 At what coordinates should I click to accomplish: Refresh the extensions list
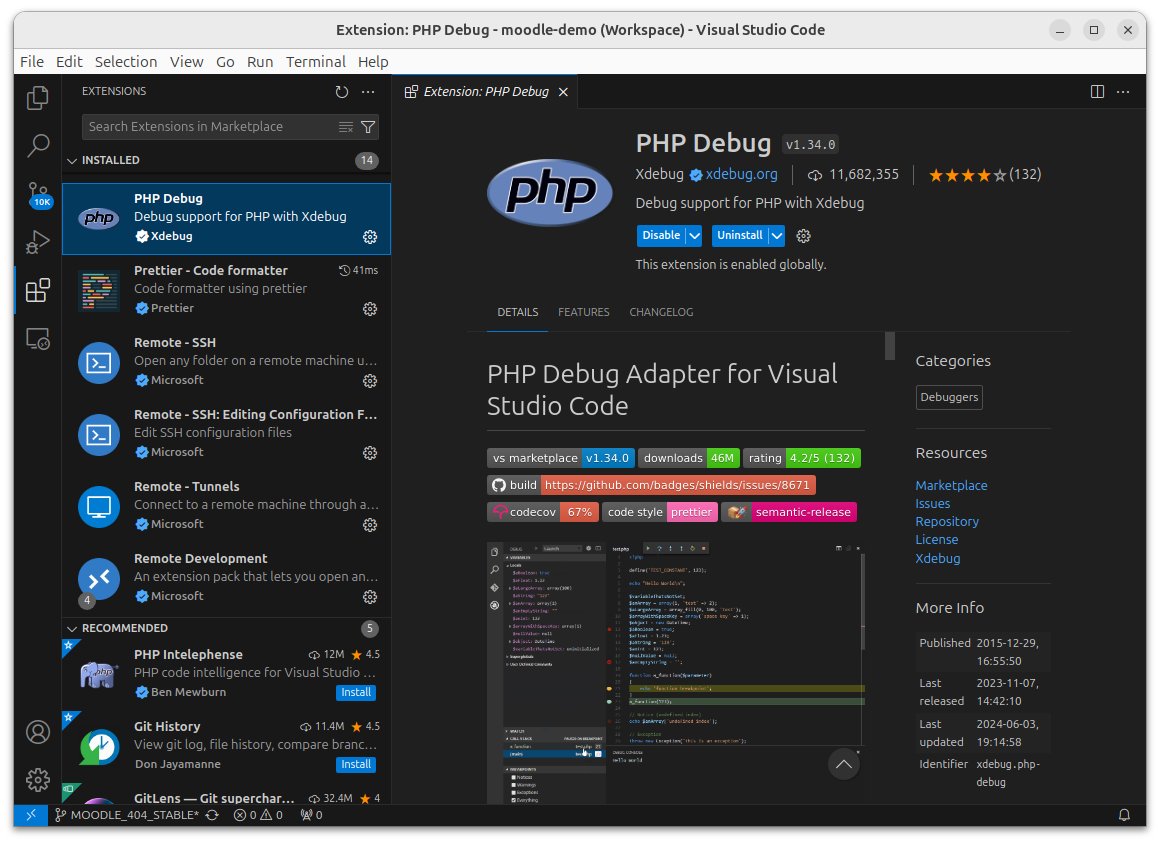[x=342, y=92]
